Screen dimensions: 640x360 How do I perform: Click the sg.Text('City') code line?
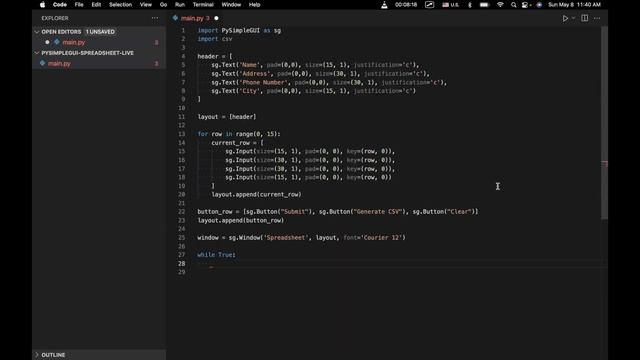[x=313, y=91]
